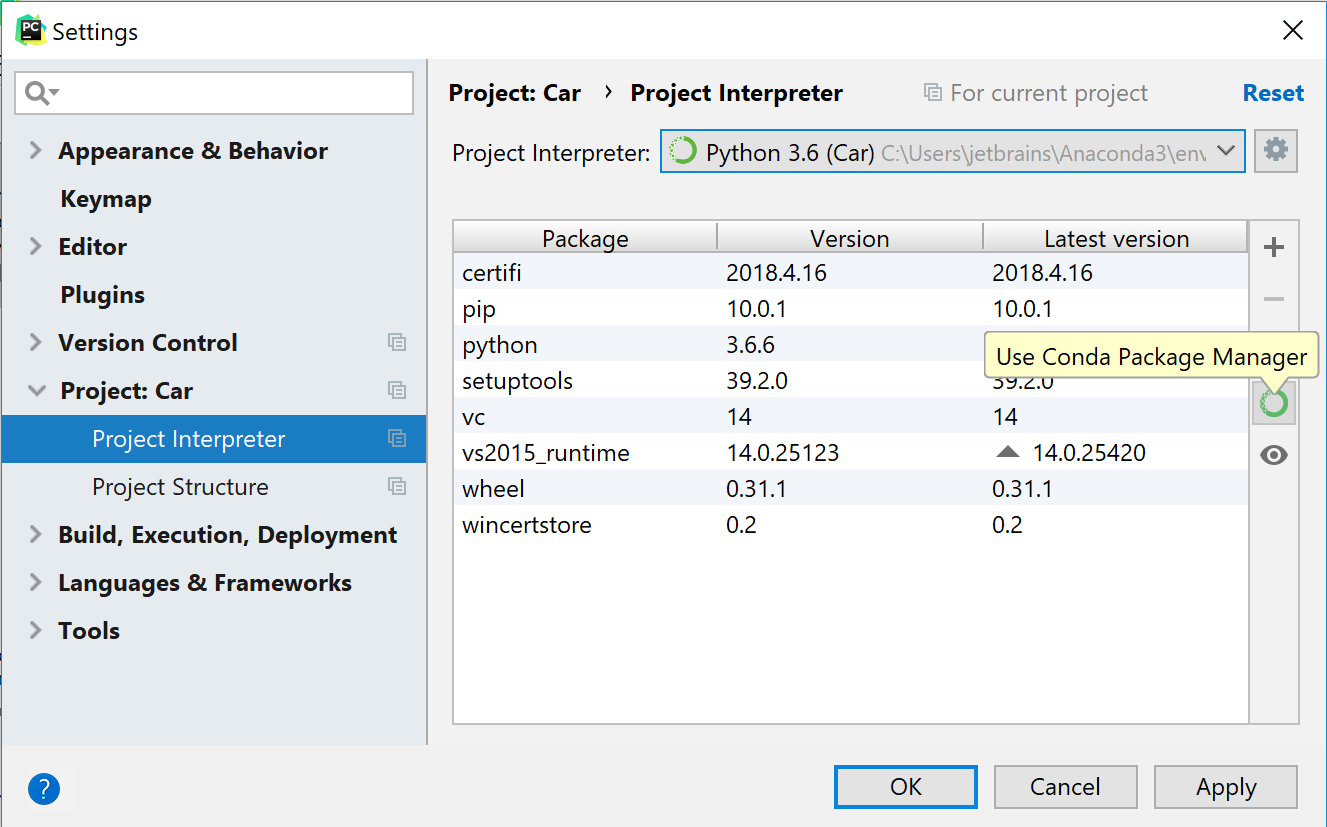Click the gear icon beside the interpreter dropdown

pos(1275,151)
